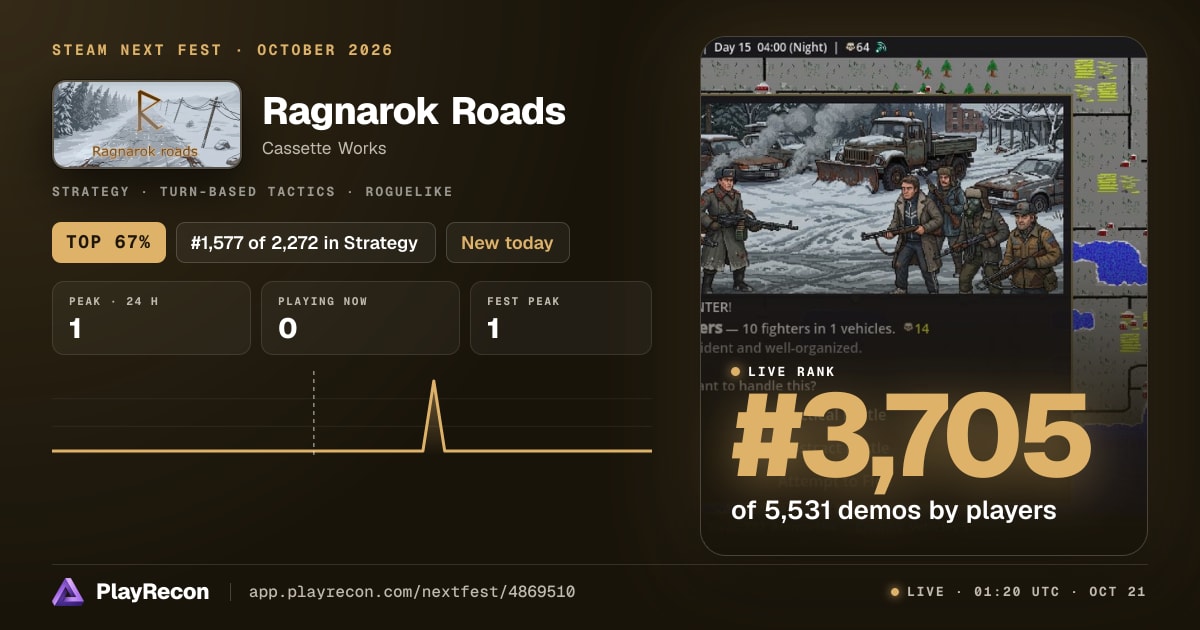Click the of 5,531 demos by players text
1200x630 pixels.
pyautogui.click(x=894, y=510)
